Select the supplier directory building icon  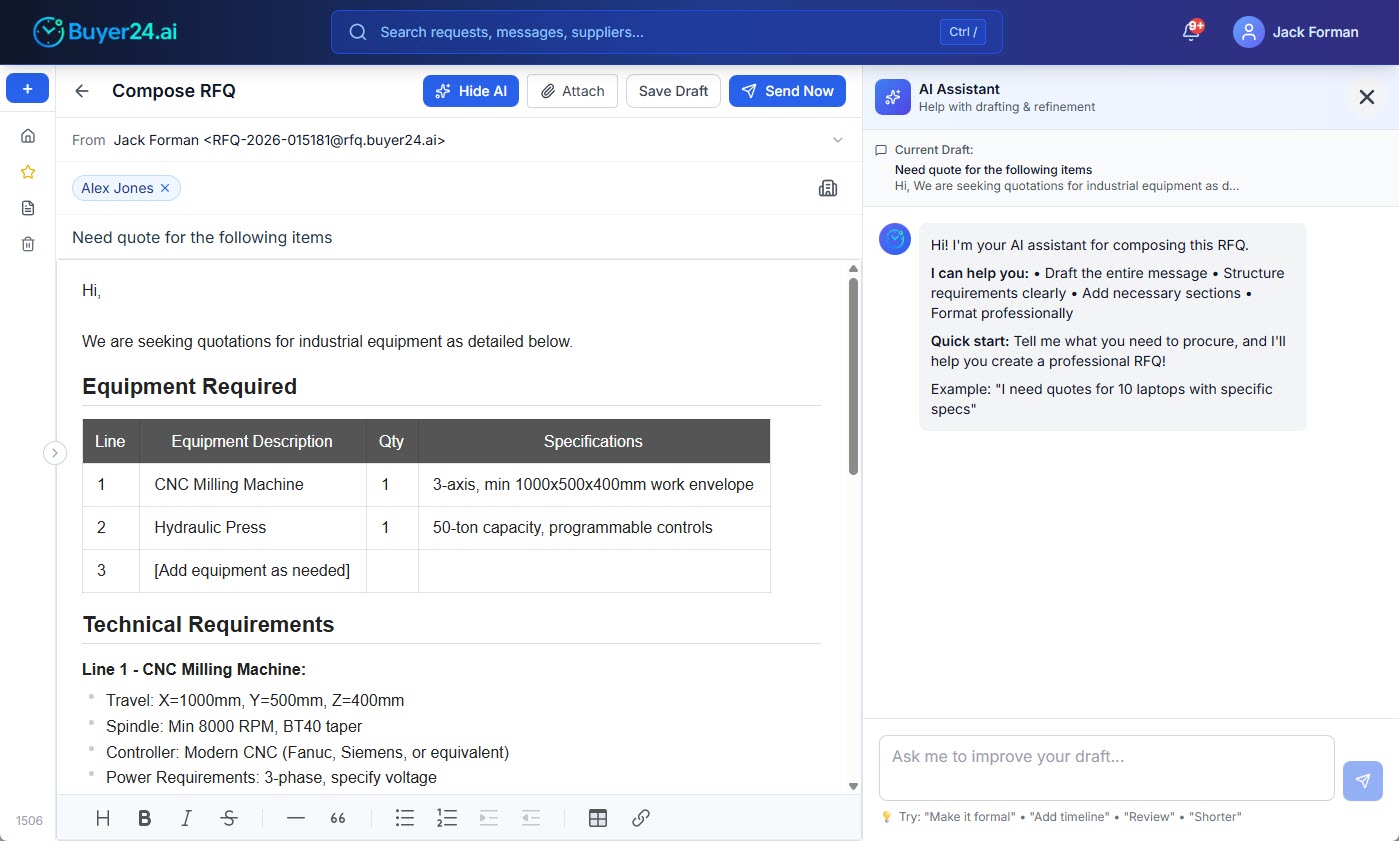coord(828,187)
